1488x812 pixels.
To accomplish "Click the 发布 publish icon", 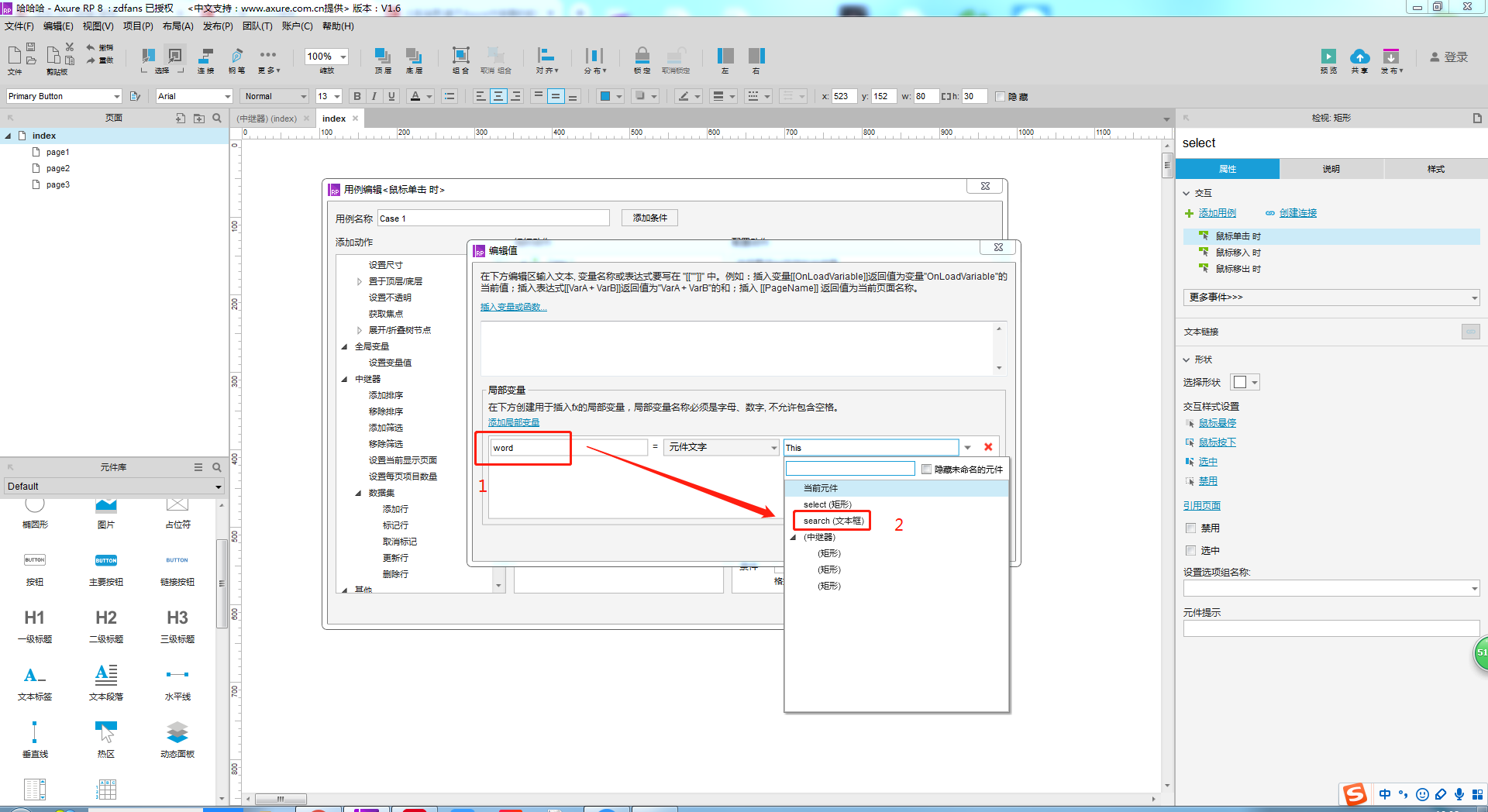I will tap(1391, 56).
